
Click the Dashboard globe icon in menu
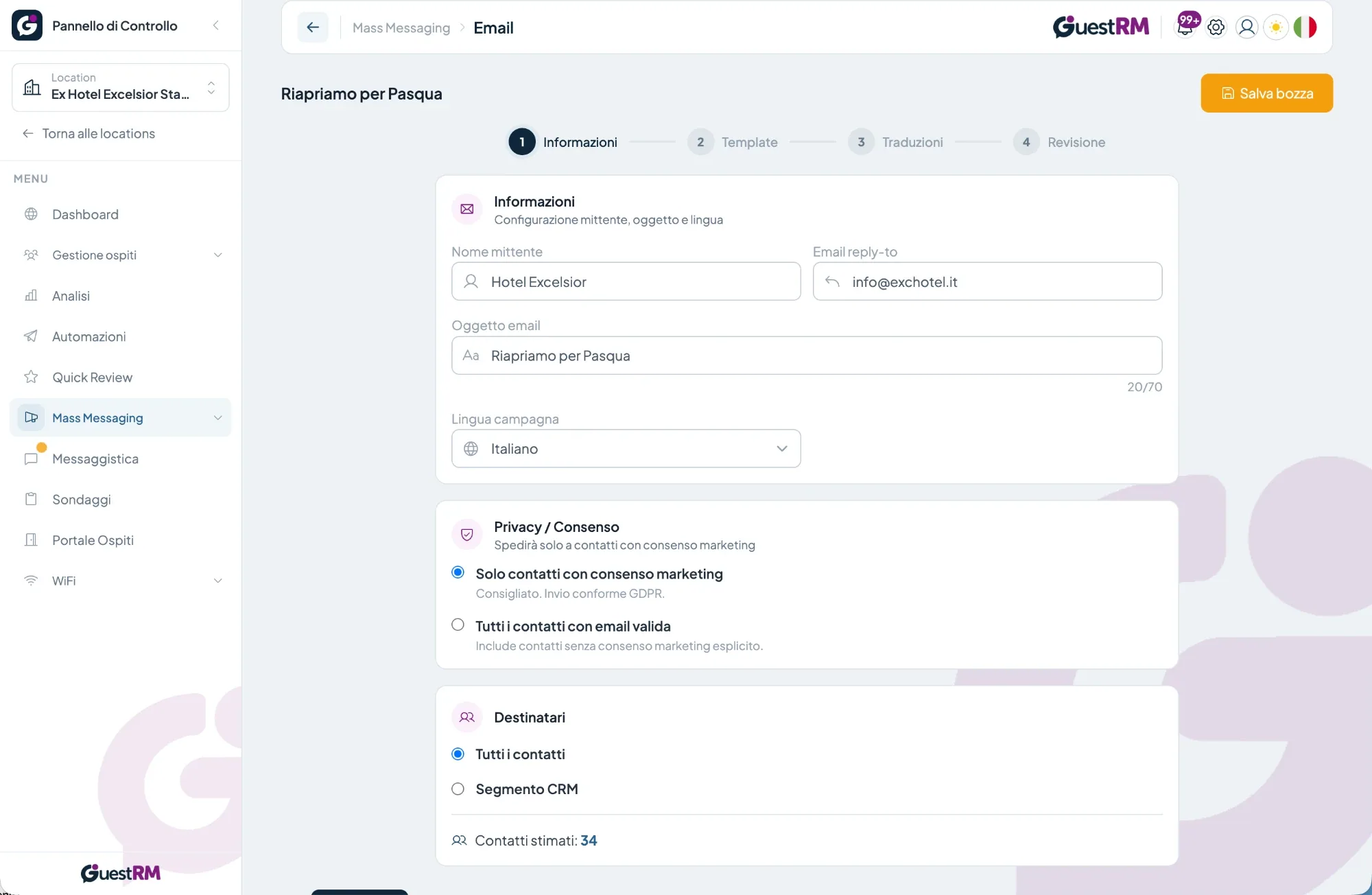pyautogui.click(x=31, y=214)
